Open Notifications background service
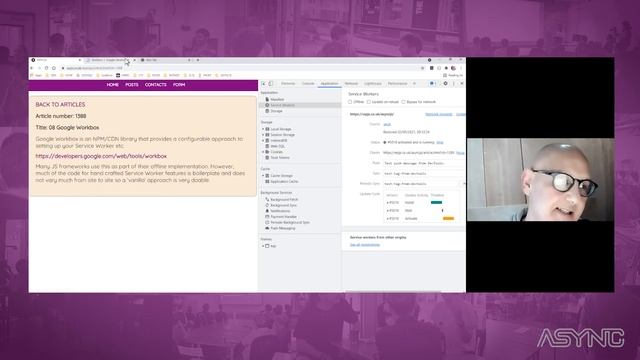 pyautogui.click(x=280, y=211)
